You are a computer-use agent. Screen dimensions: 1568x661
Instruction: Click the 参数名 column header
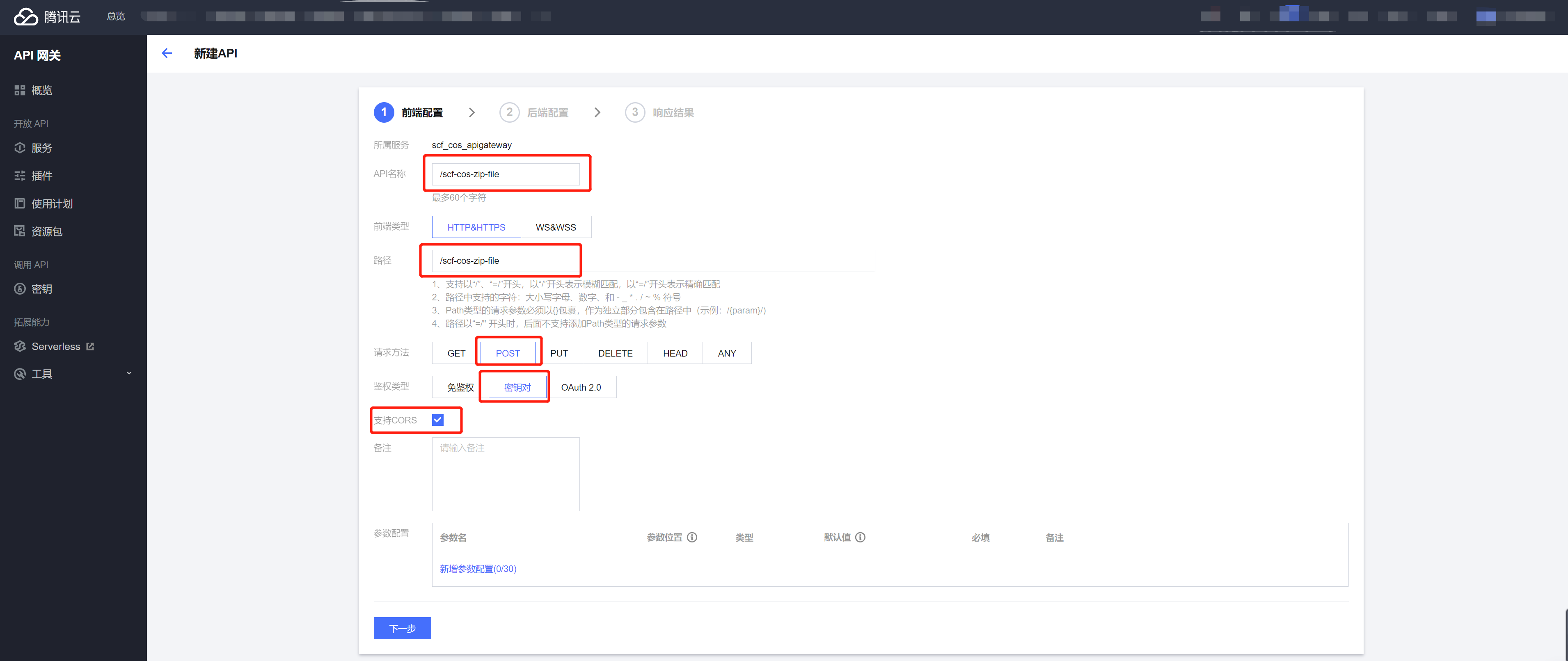453,537
